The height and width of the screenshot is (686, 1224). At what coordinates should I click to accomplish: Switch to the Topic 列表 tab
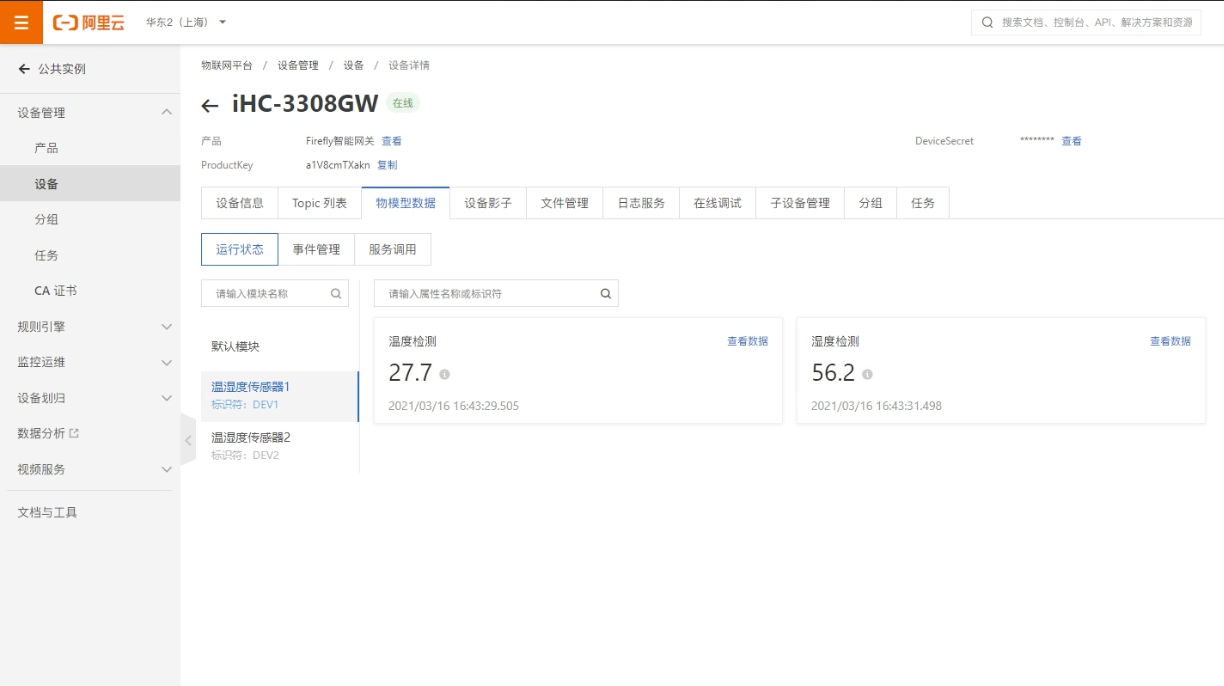pyautogui.click(x=320, y=203)
